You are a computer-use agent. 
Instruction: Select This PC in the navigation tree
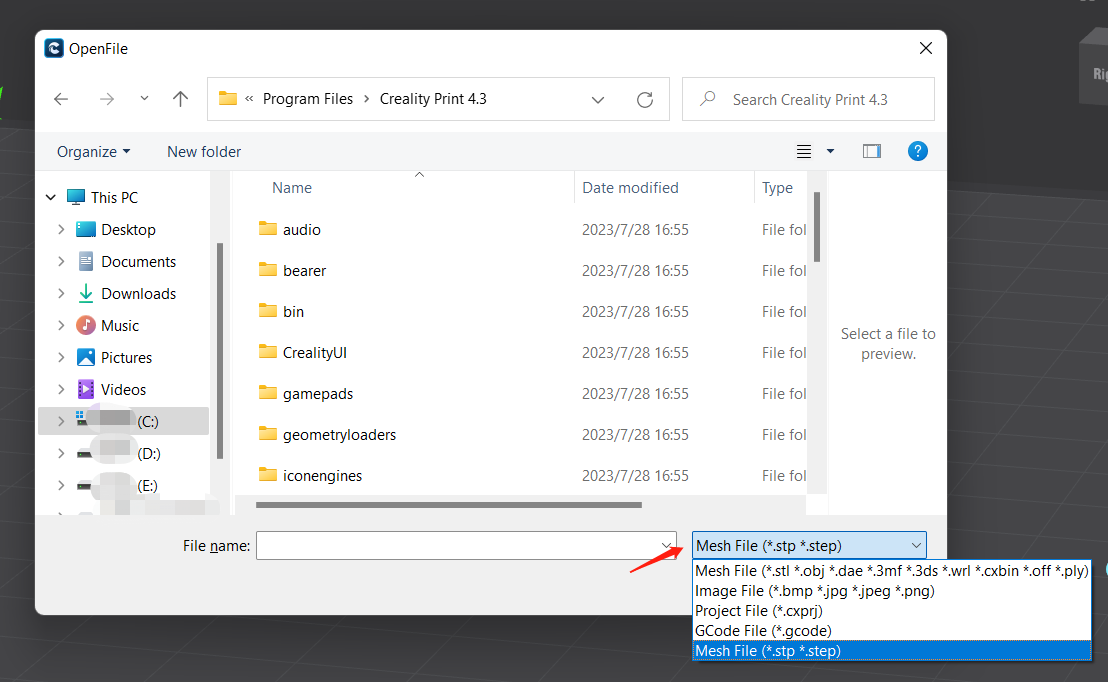point(114,197)
